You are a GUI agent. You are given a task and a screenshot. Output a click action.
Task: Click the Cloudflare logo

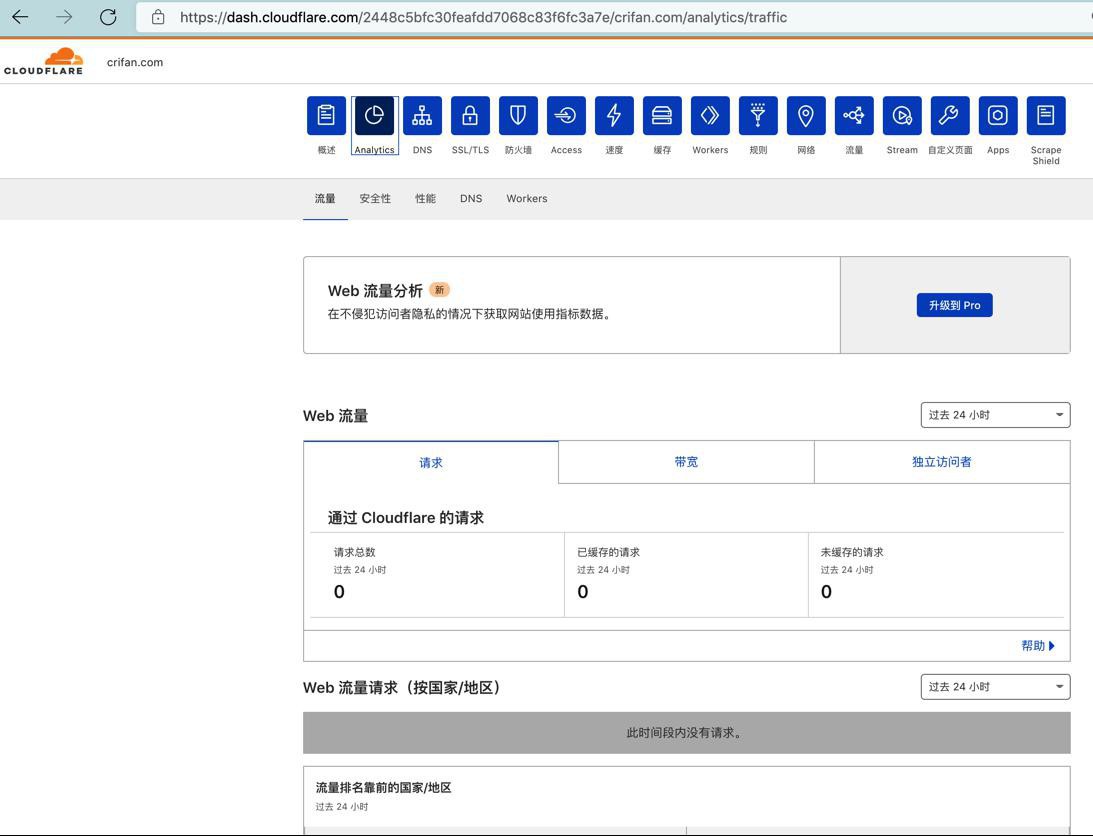point(43,61)
